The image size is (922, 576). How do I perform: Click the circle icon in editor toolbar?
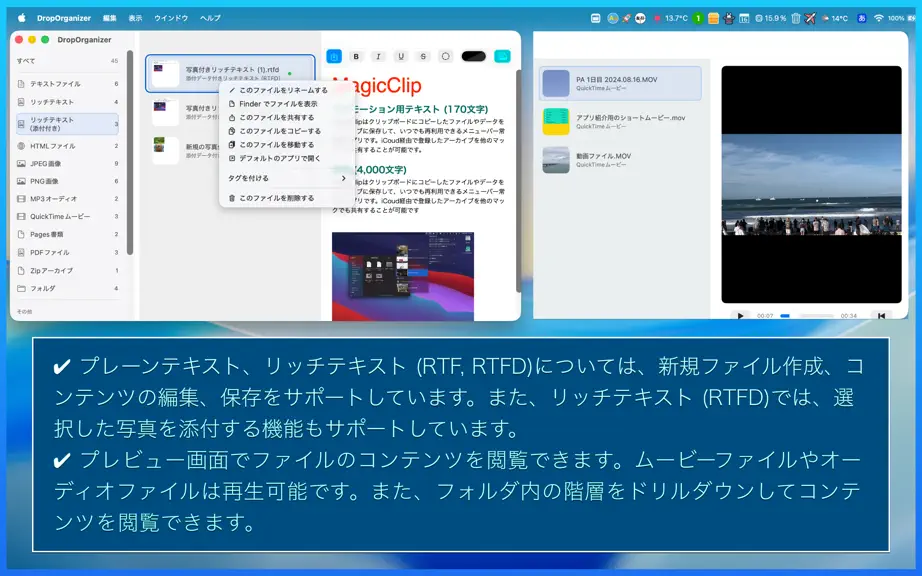click(x=446, y=56)
